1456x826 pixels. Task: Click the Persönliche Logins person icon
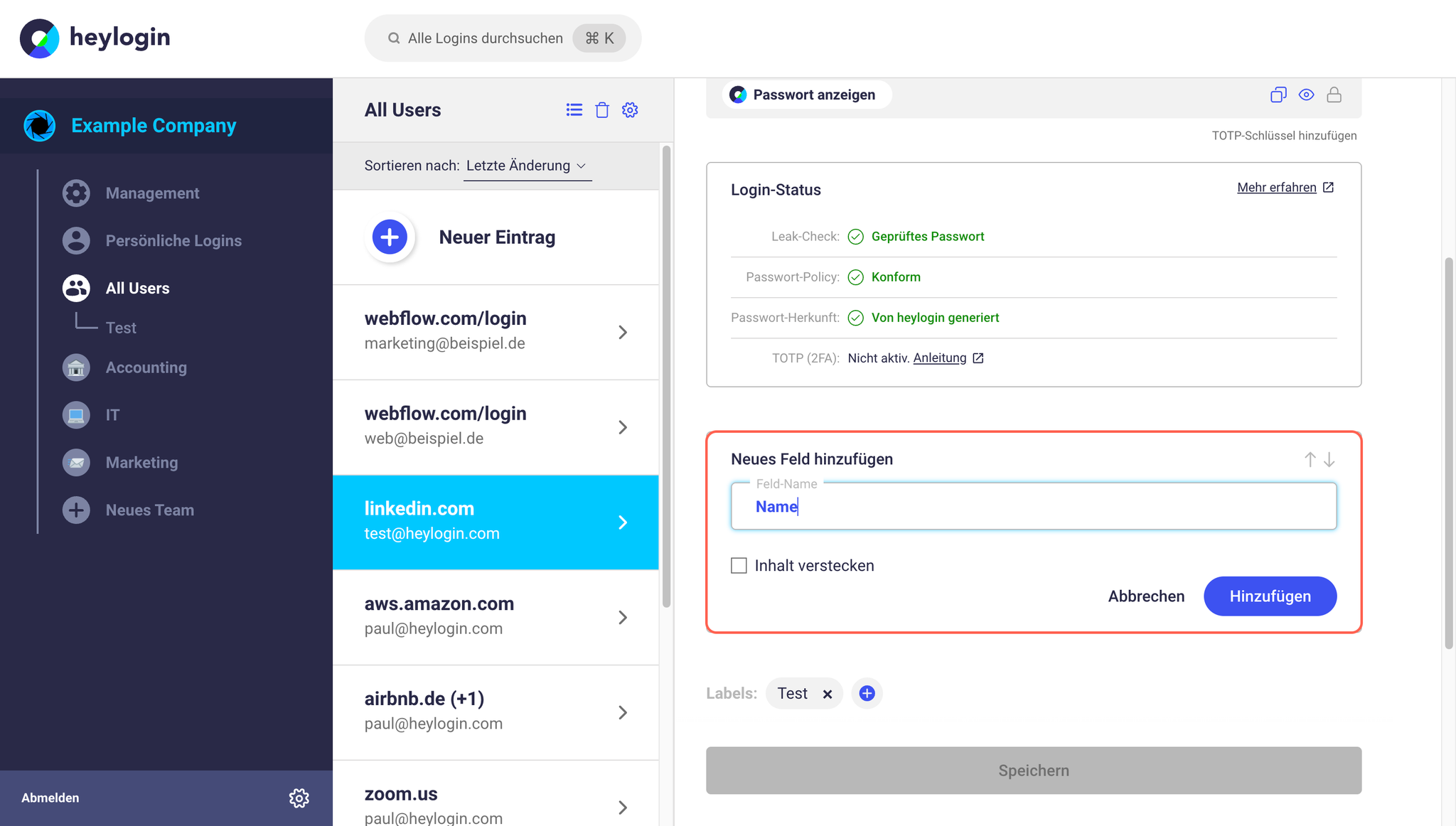(x=76, y=241)
